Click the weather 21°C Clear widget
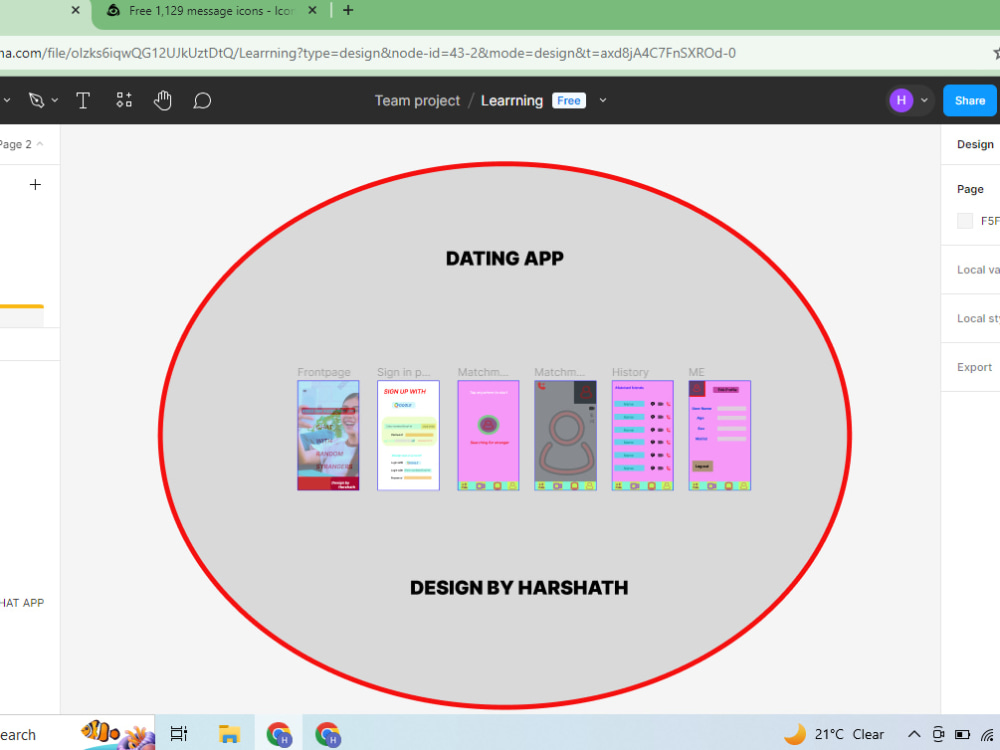1000x750 pixels. click(834, 734)
